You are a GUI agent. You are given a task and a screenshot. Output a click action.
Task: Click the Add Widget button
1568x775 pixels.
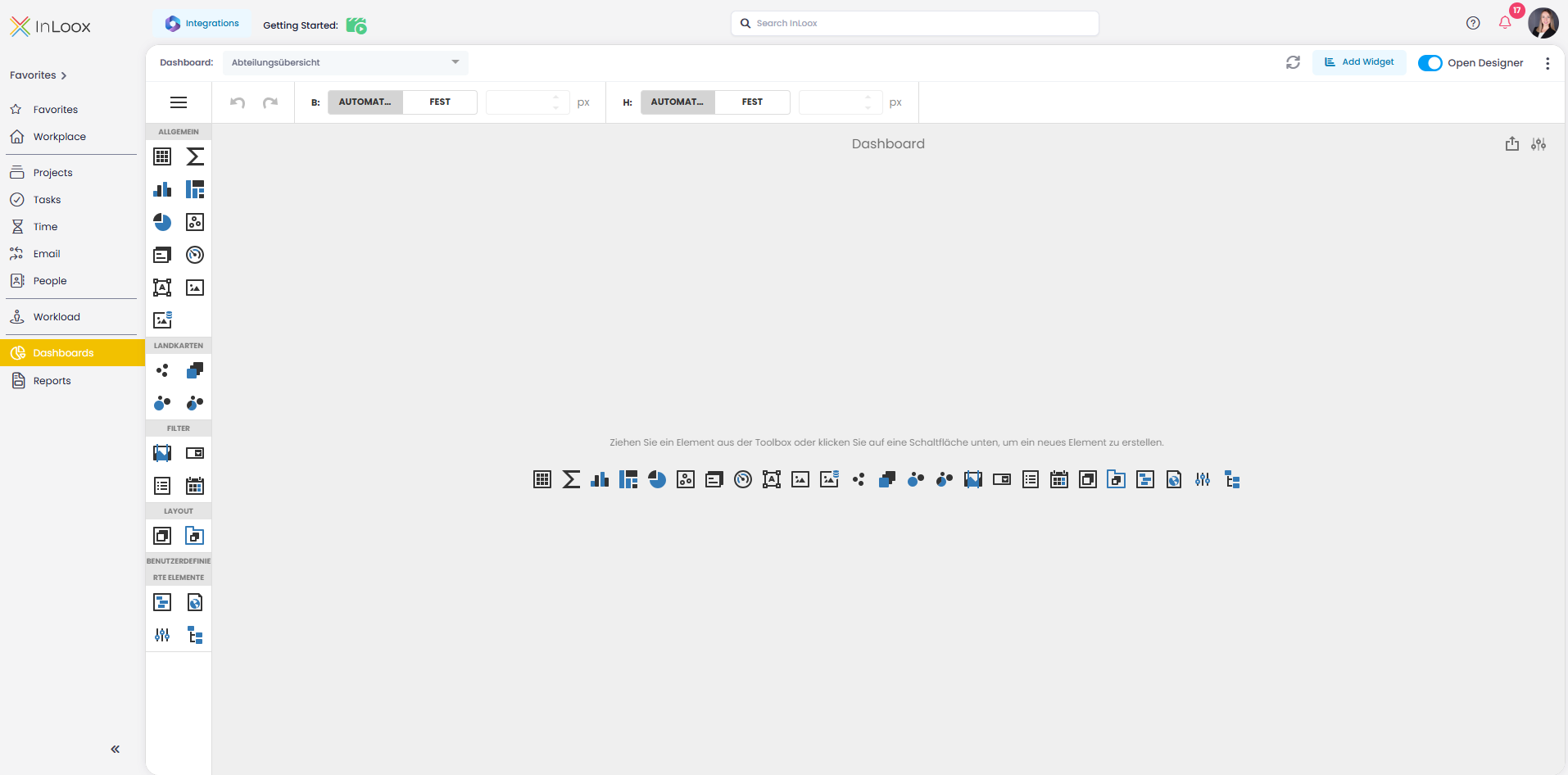tap(1359, 62)
